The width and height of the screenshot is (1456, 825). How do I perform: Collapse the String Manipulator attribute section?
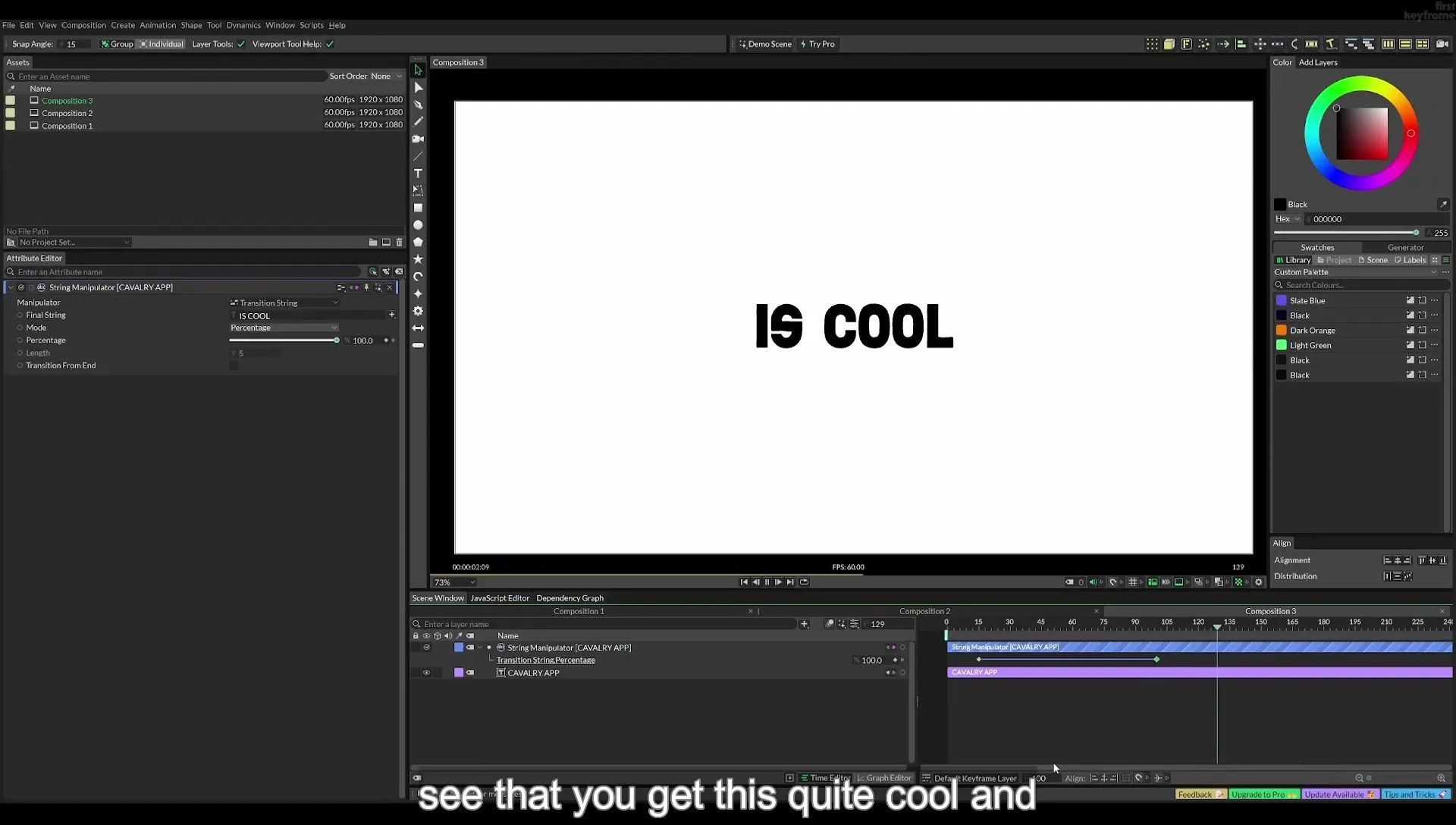11,287
